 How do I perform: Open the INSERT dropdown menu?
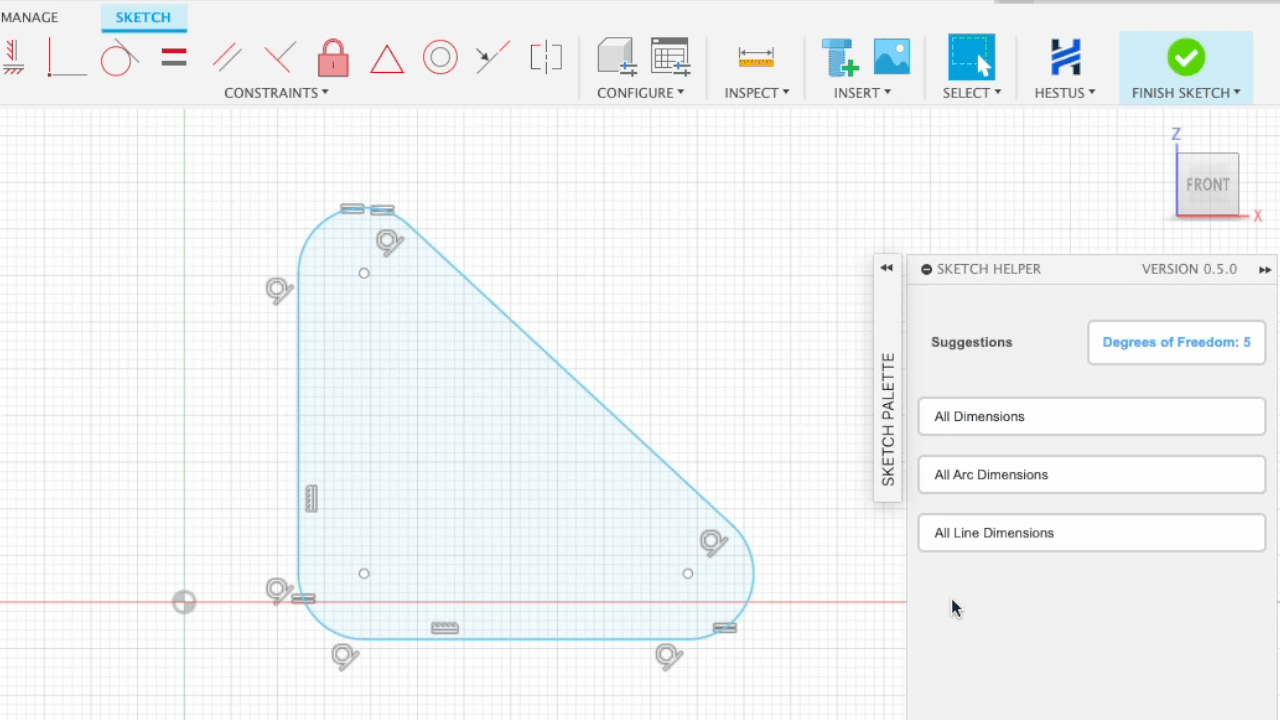[x=862, y=93]
